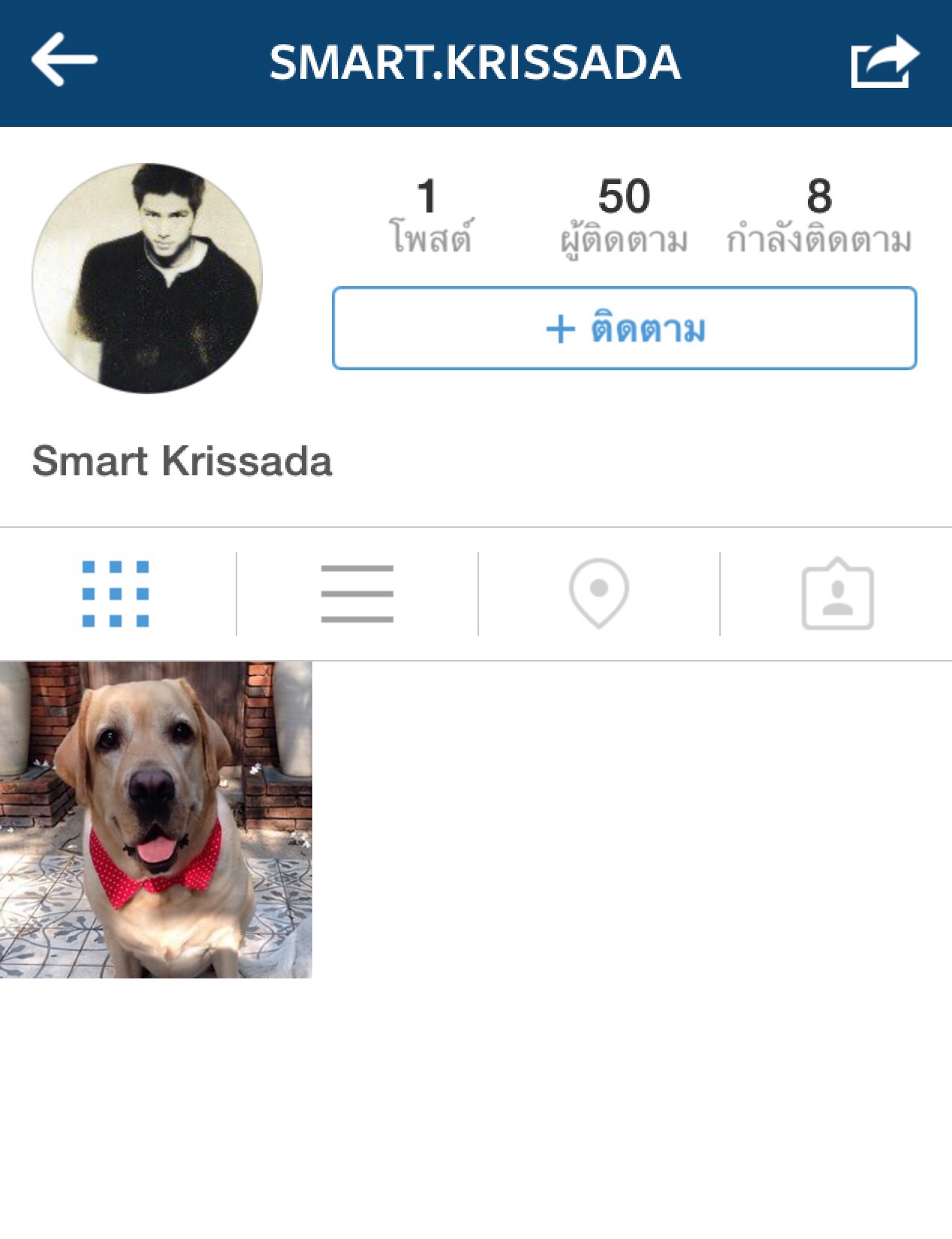
Task: View the 8 following count
Action: [x=819, y=196]
